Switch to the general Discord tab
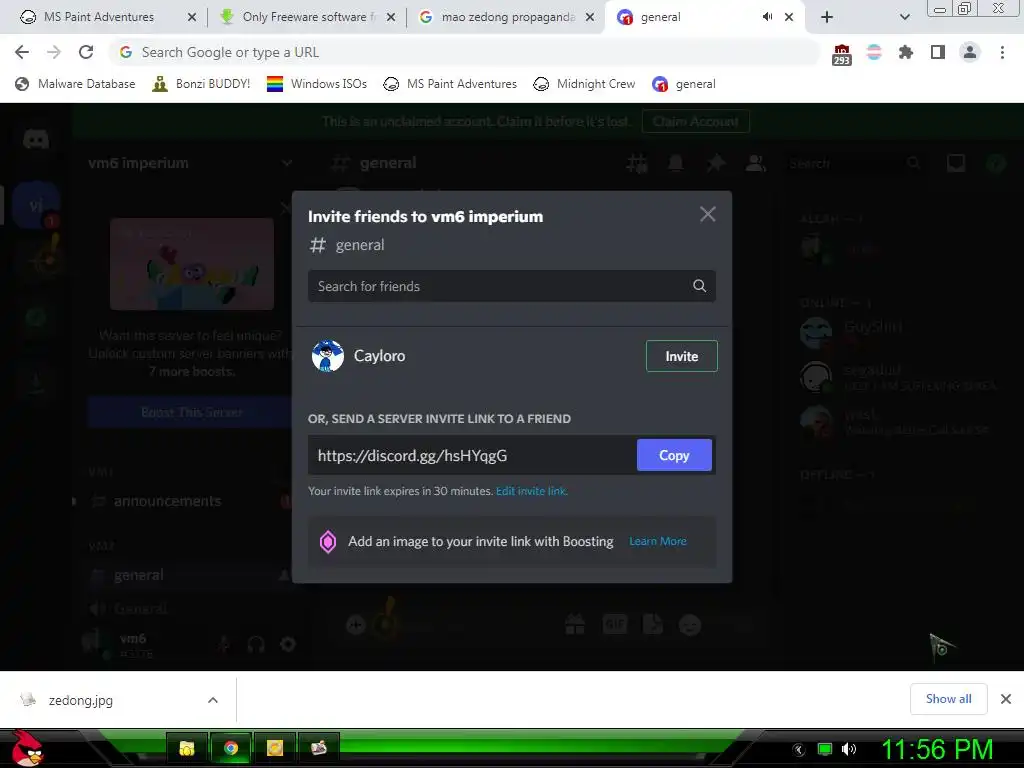 (686, 17)
